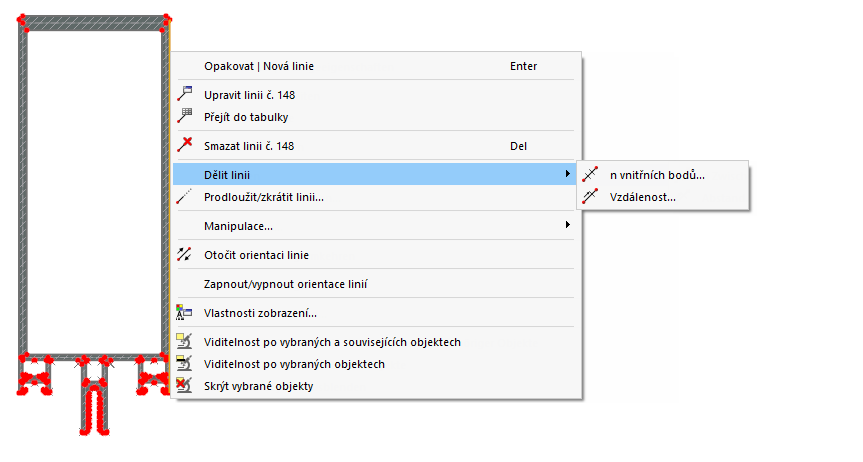Click the Vzdálenost... submenu option
This screenshot has width=863, height=462.
(642, 197)
